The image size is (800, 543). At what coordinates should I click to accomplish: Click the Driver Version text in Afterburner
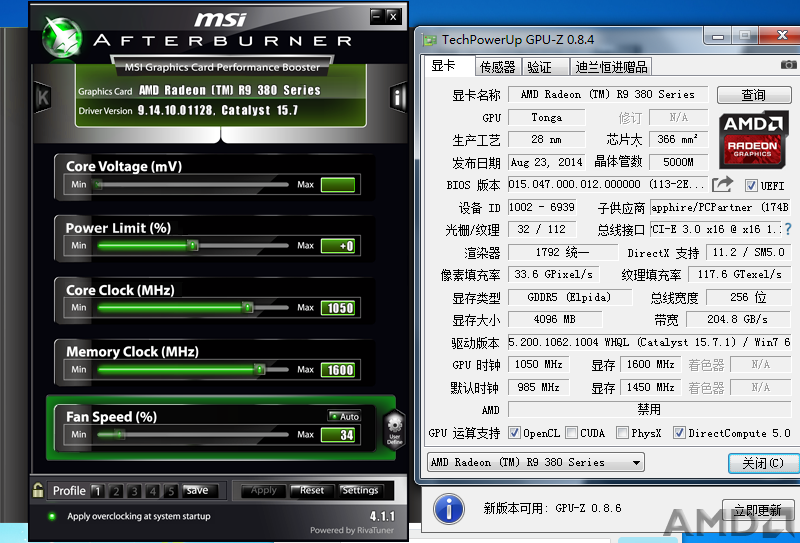coord(188,110)
